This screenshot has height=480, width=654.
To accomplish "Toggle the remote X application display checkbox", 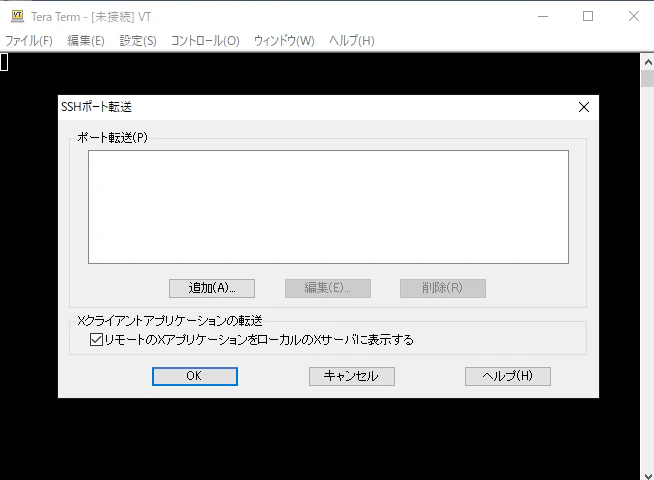I will coord(96,339).
